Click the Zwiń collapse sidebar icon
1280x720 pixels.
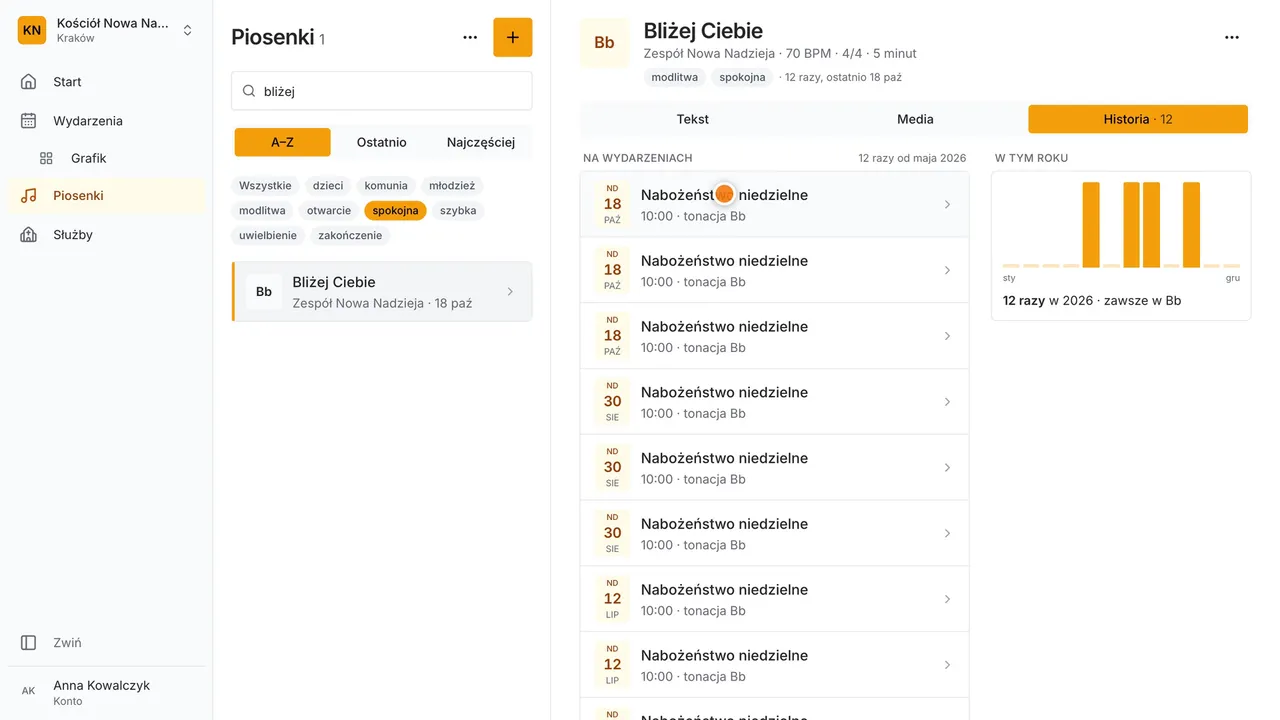point(29,643)
